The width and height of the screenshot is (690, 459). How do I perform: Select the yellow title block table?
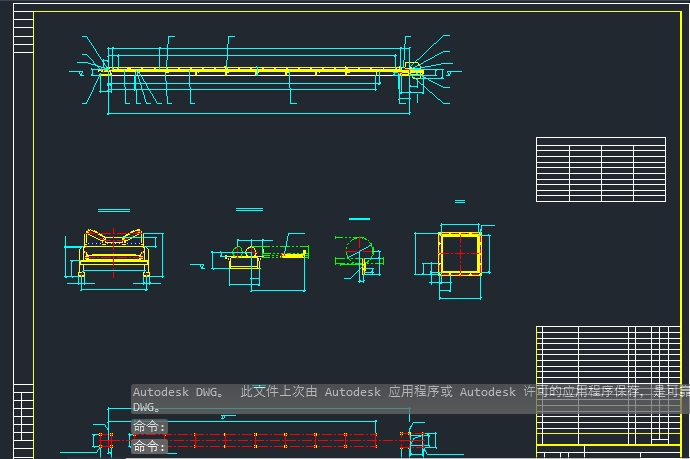tap(609, 392)
